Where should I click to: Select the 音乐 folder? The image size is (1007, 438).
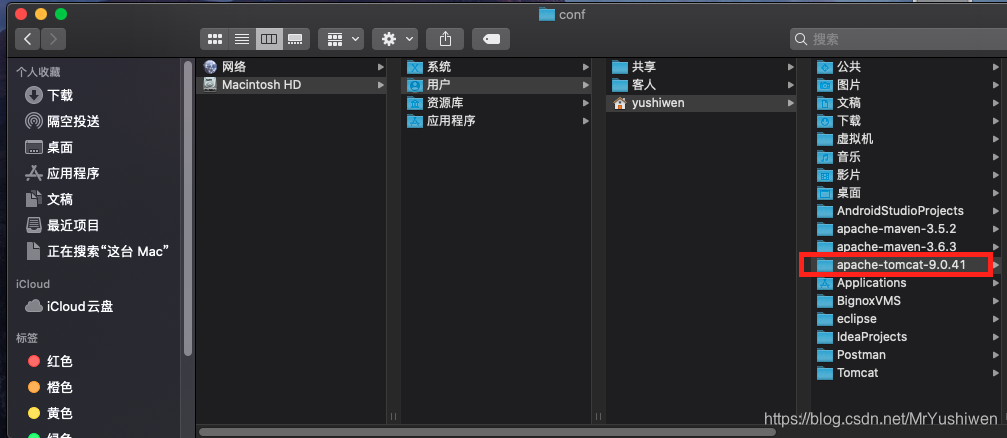point(907,157)
